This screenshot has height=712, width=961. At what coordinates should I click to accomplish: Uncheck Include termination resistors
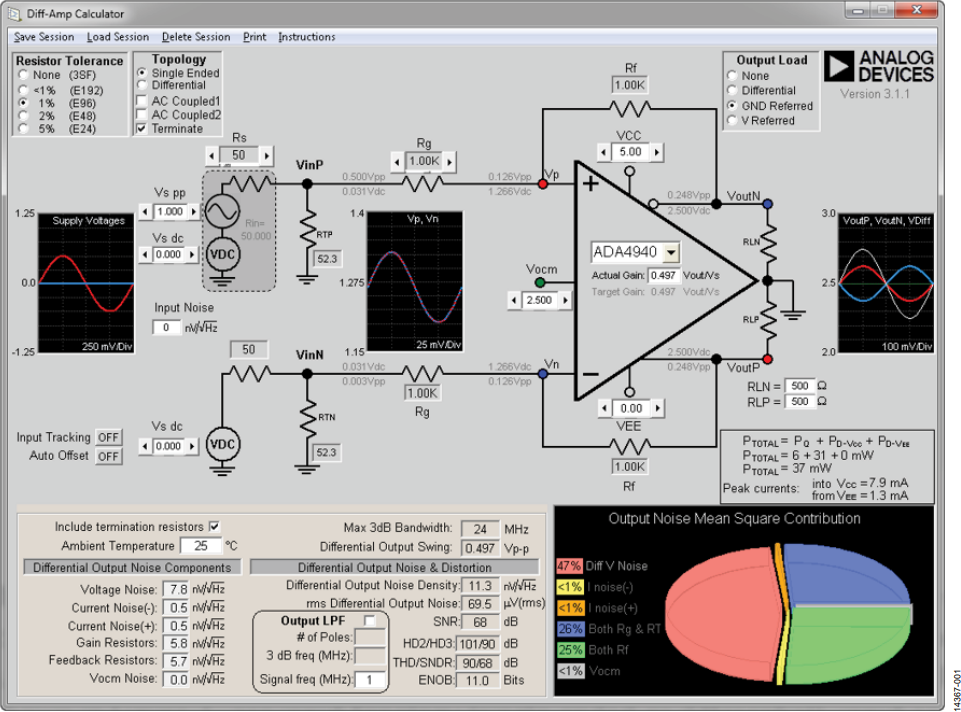pos(214,526)
